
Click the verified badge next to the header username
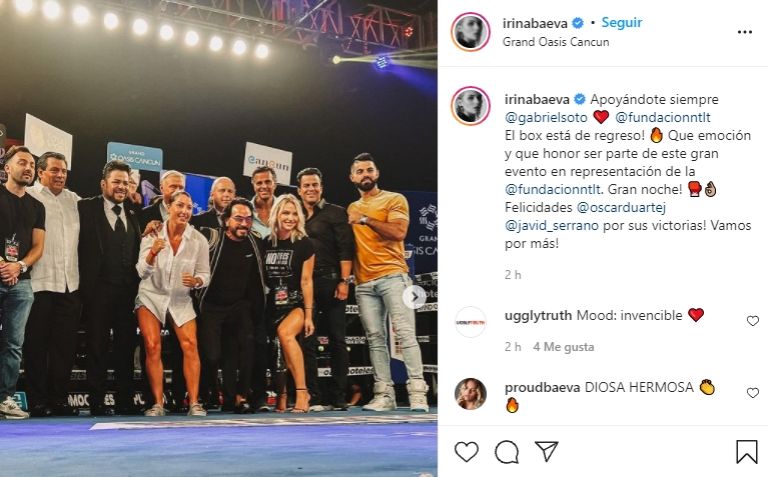pyautogui.click(x=578, y=23)
